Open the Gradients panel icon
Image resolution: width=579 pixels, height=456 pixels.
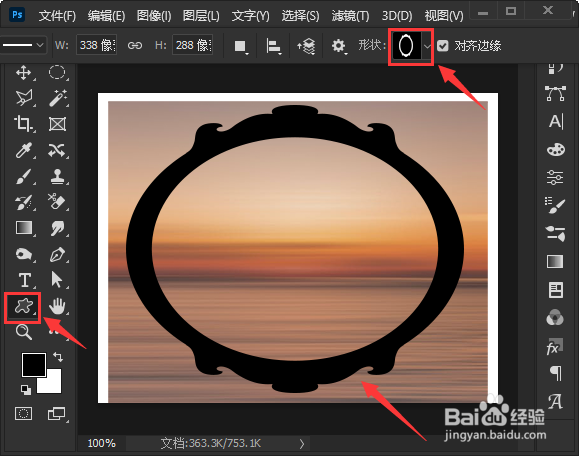555,262
